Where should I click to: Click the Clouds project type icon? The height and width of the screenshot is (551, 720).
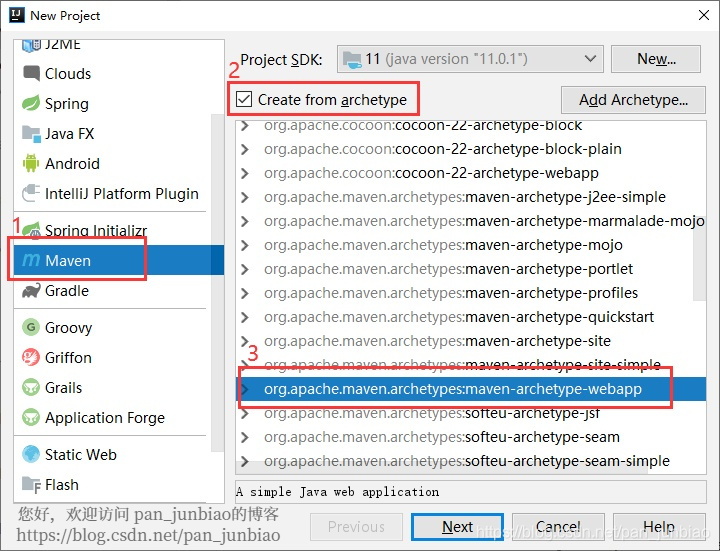pyautogui.click(x=31, y=73)
